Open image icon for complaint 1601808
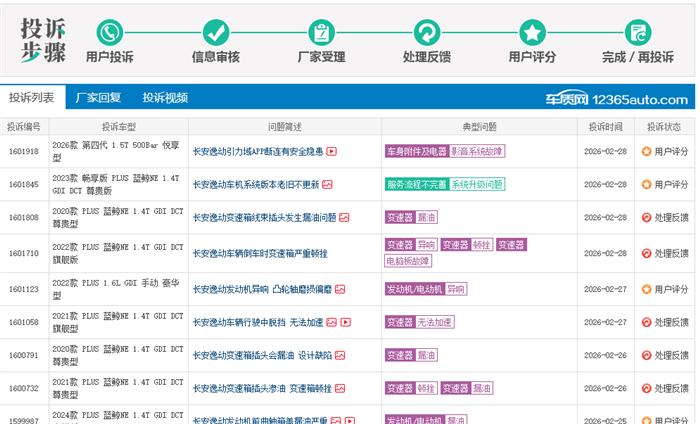The height and width of the screenshot is (424, 700). coord(344,218)
